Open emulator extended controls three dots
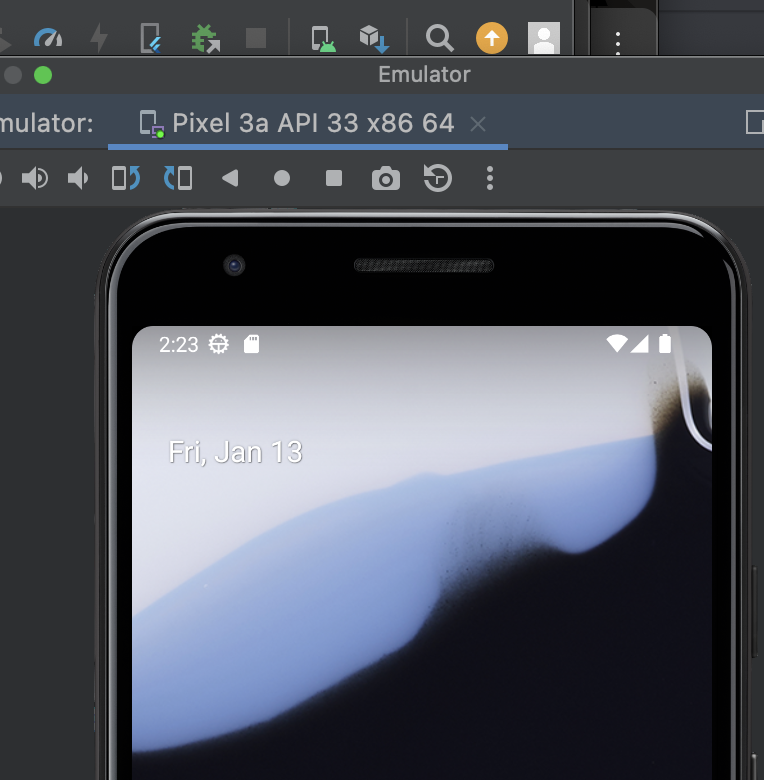Screen dimensions: 764x780 click(490, 178)
